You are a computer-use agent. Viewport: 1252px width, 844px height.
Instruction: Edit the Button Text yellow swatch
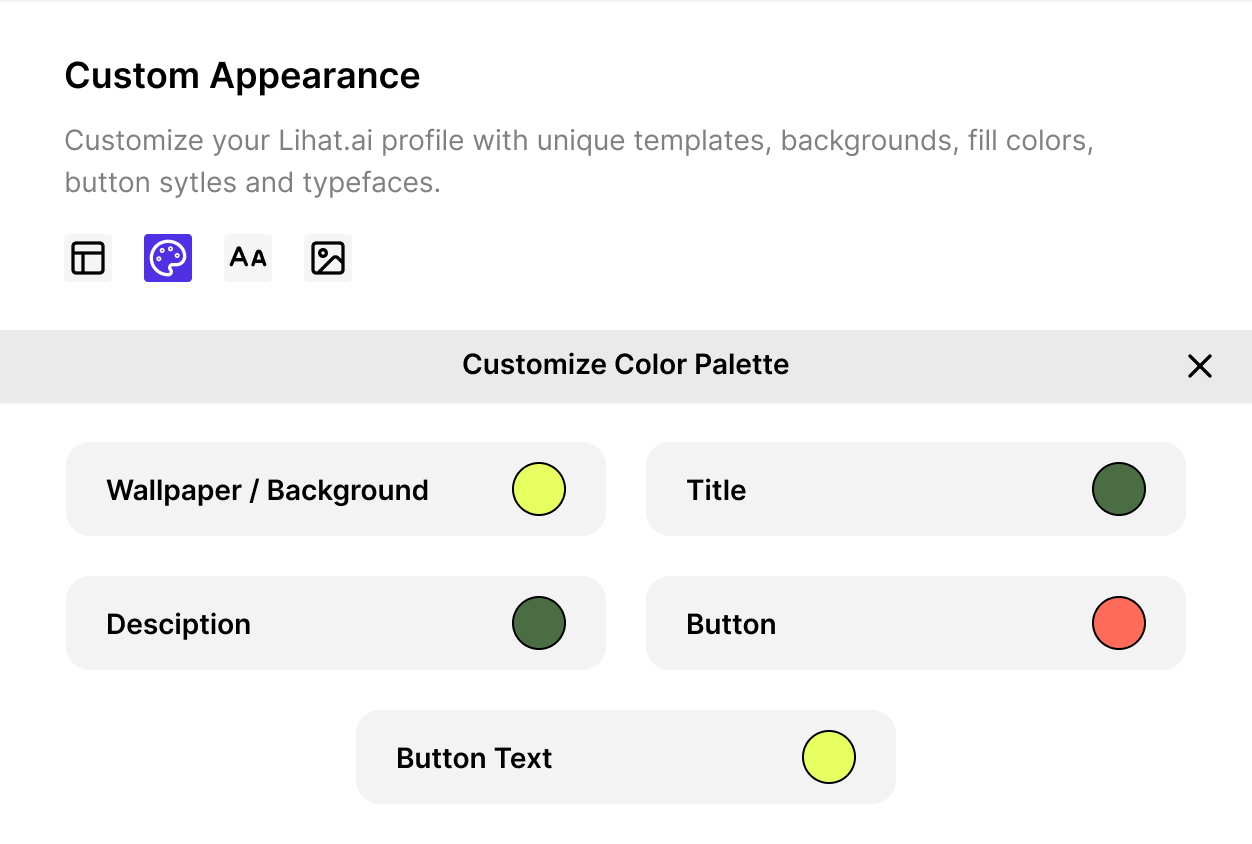click(x=829, y=757)
